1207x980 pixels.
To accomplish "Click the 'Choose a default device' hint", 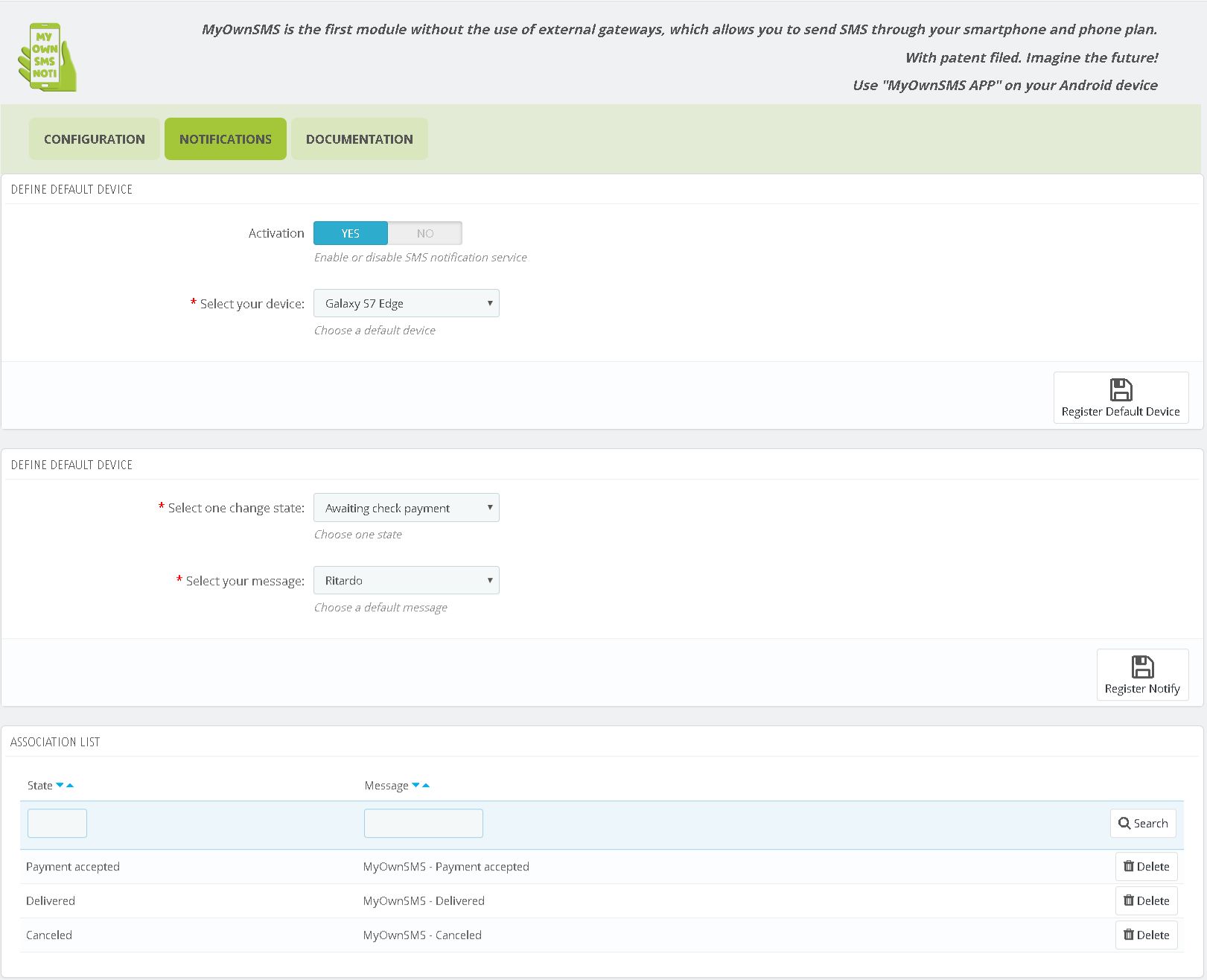I will pos(375,330).
